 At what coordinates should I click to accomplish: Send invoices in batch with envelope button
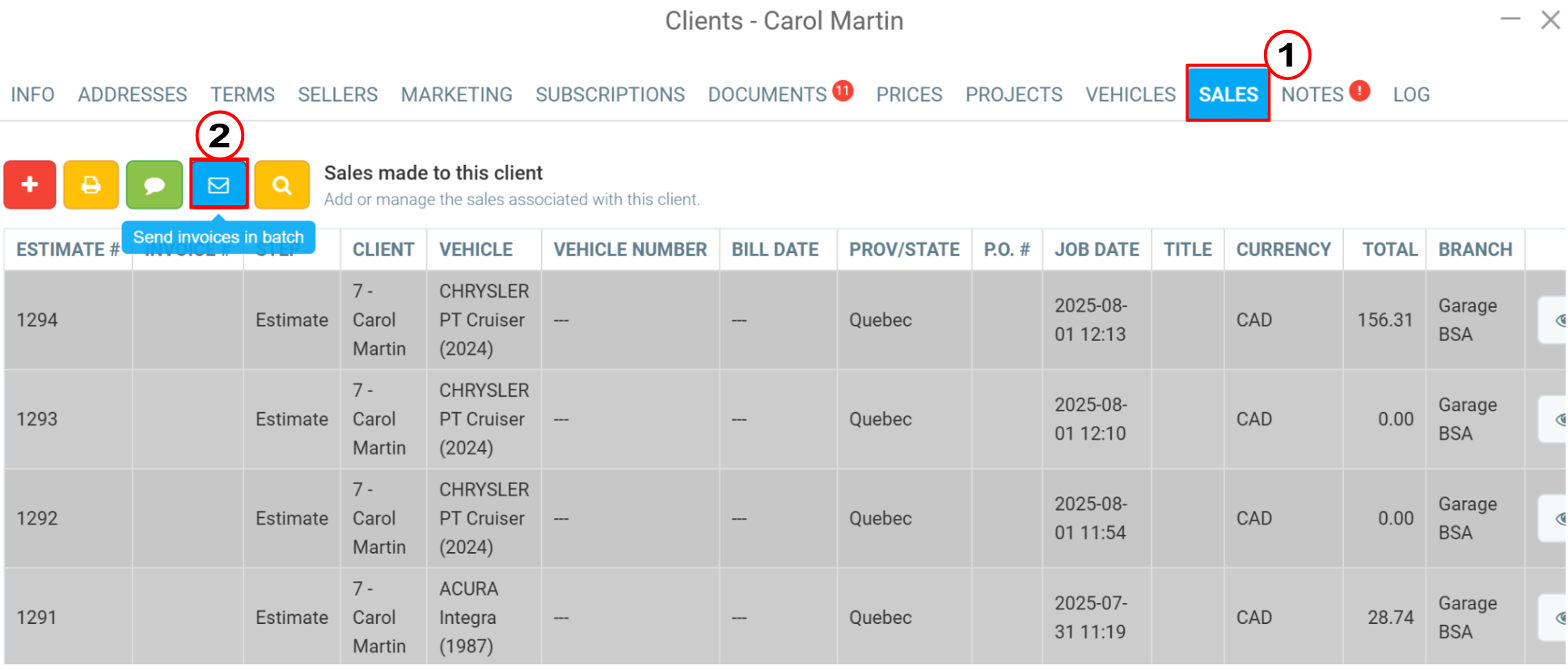tap(218, 185)
